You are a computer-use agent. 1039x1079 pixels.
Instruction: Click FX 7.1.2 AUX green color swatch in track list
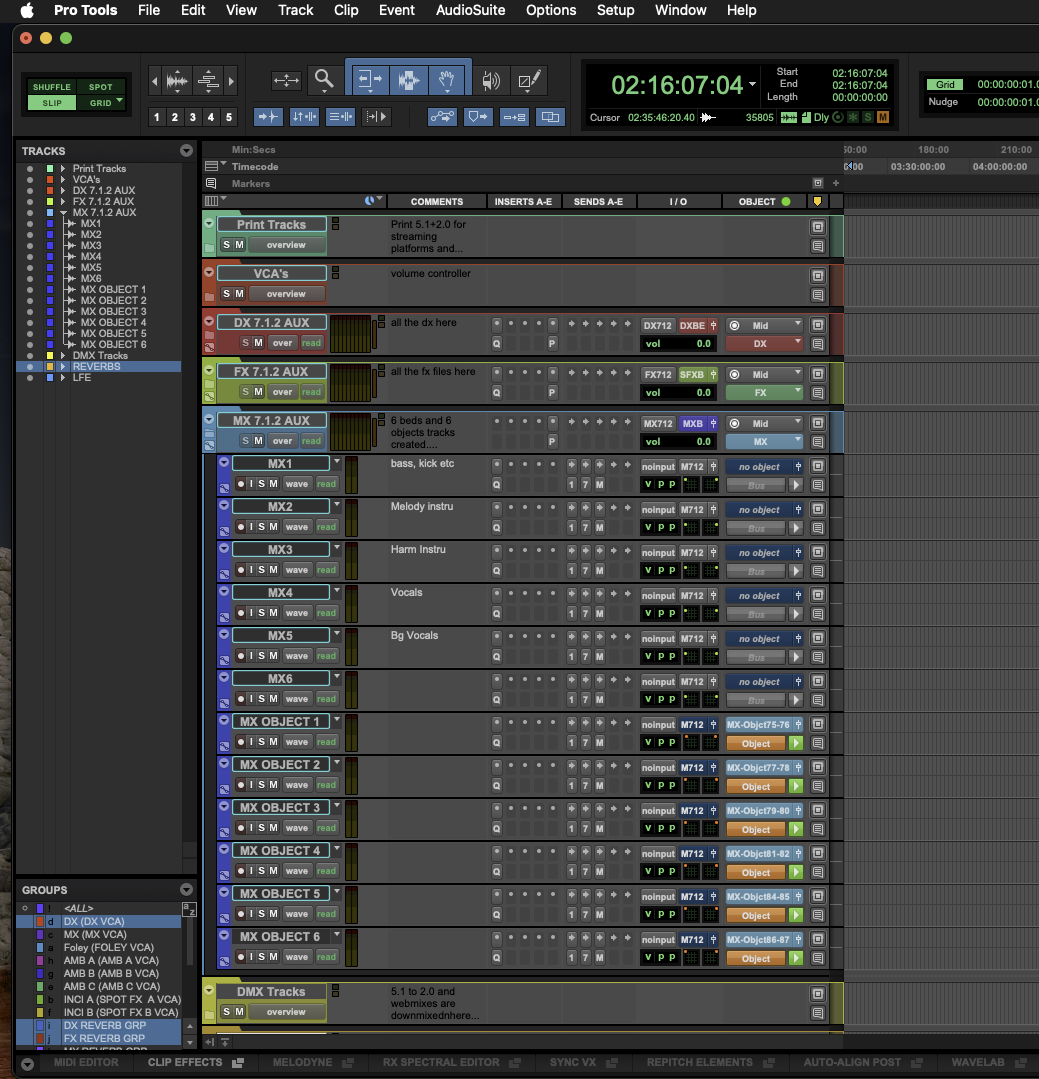point(50,201)
